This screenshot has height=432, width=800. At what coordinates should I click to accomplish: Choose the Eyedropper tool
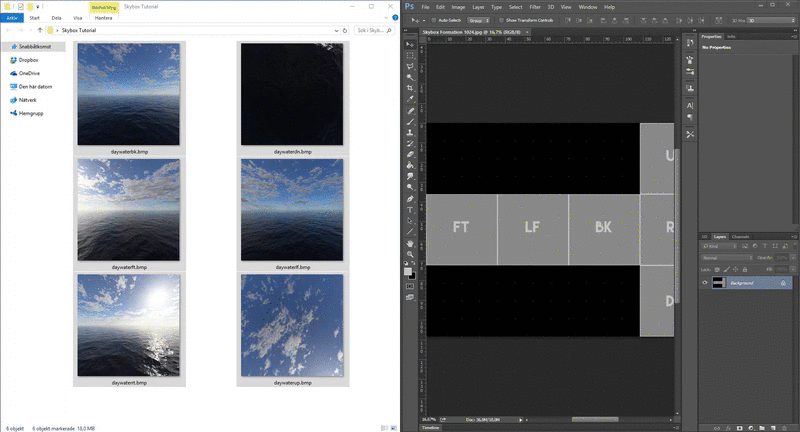(410, 99)
